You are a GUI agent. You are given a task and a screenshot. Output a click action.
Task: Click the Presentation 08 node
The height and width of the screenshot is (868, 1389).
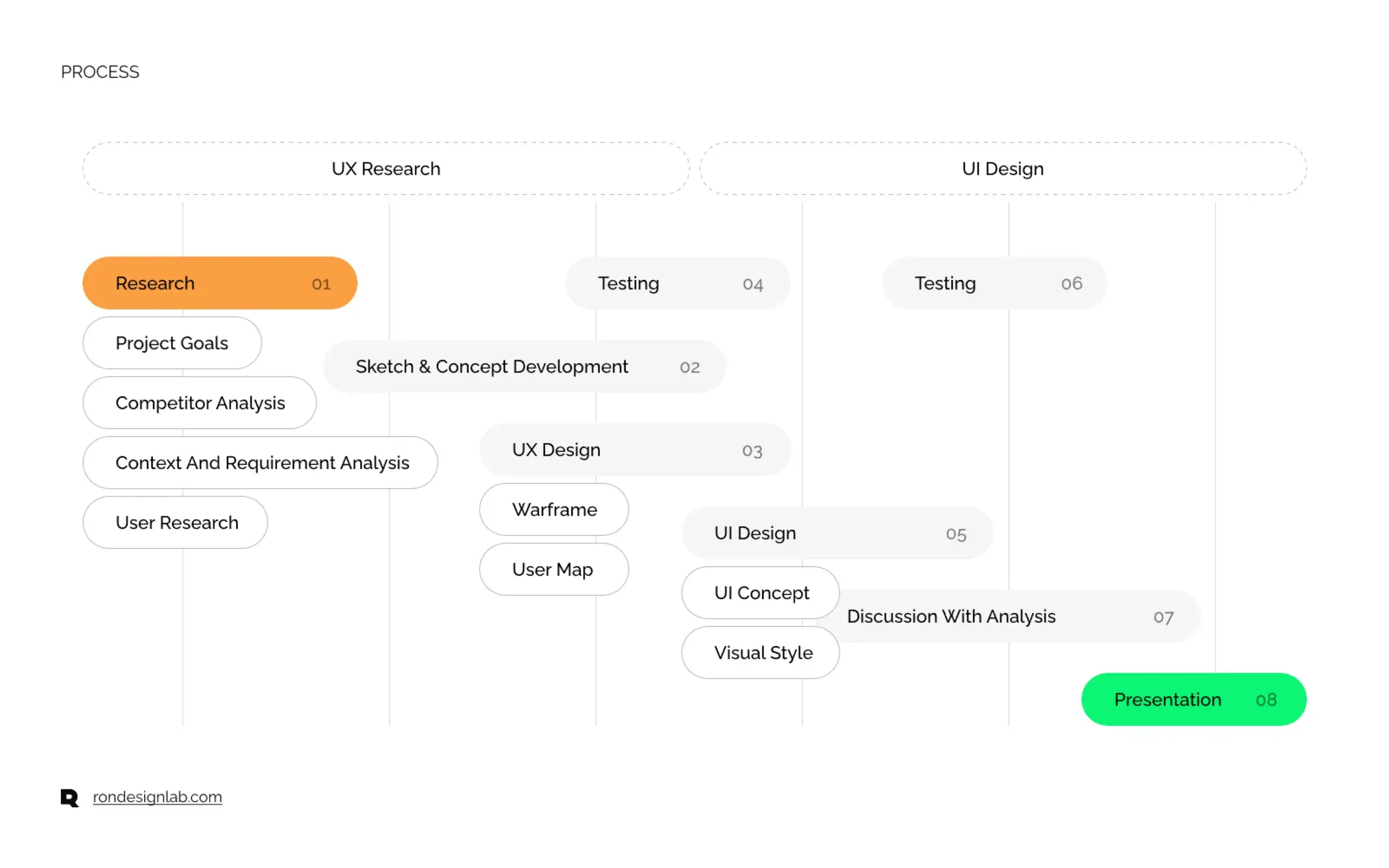click(x=1193, y=699)
